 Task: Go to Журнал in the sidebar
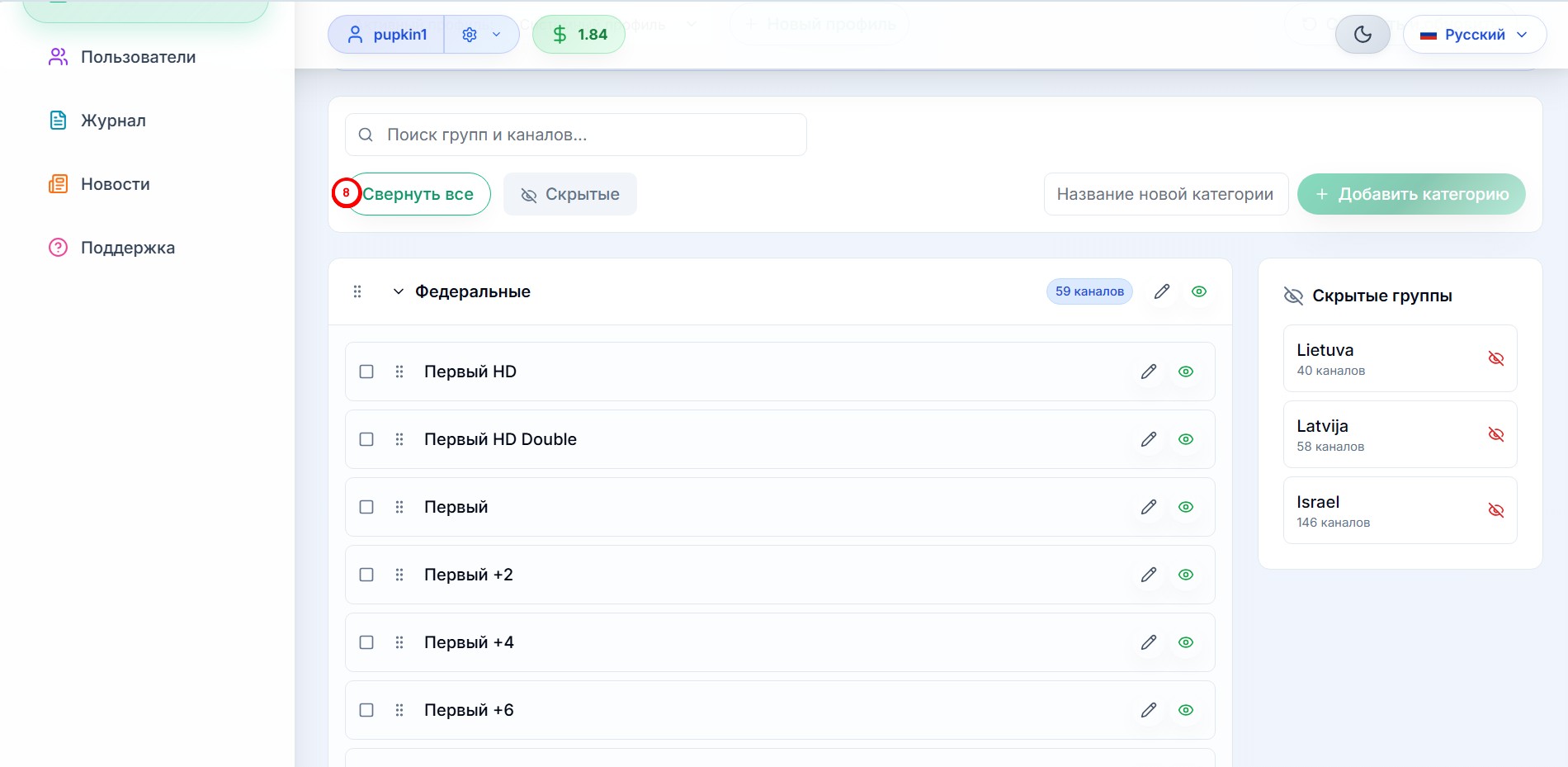tap(113, 121)
